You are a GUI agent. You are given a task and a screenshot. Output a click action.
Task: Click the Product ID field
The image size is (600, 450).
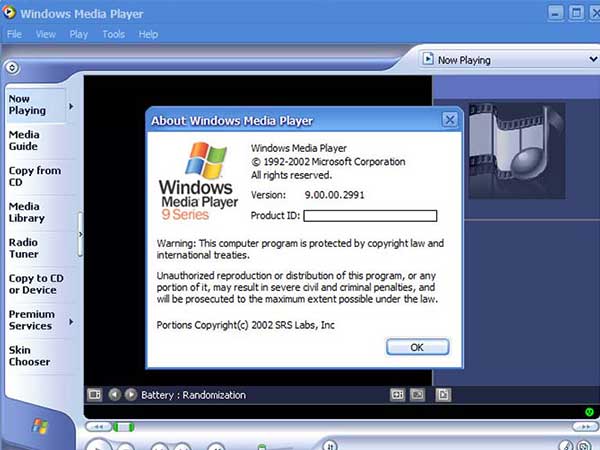click(370, 216)
